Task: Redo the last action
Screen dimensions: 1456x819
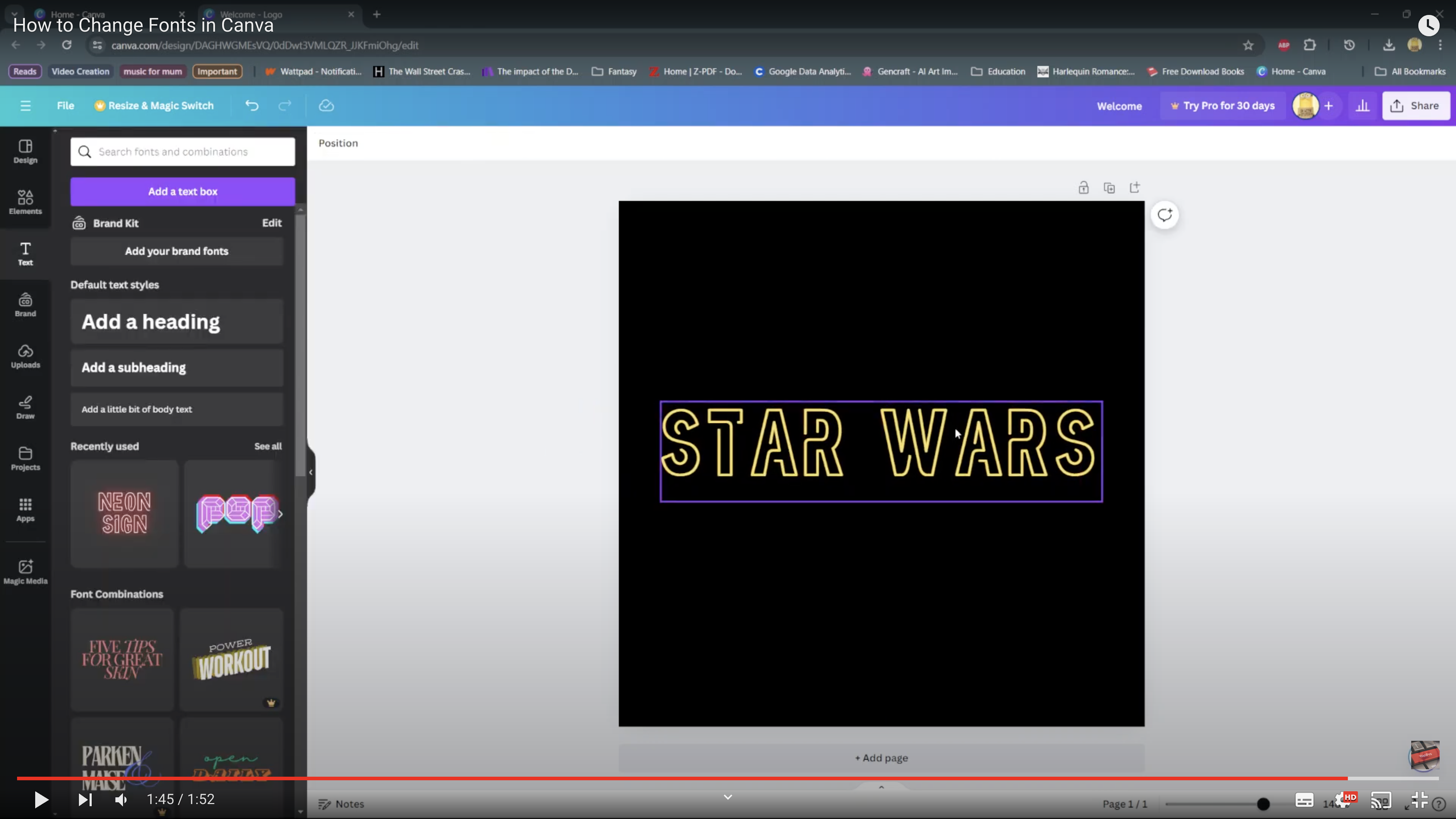Action: coord(285,106)
